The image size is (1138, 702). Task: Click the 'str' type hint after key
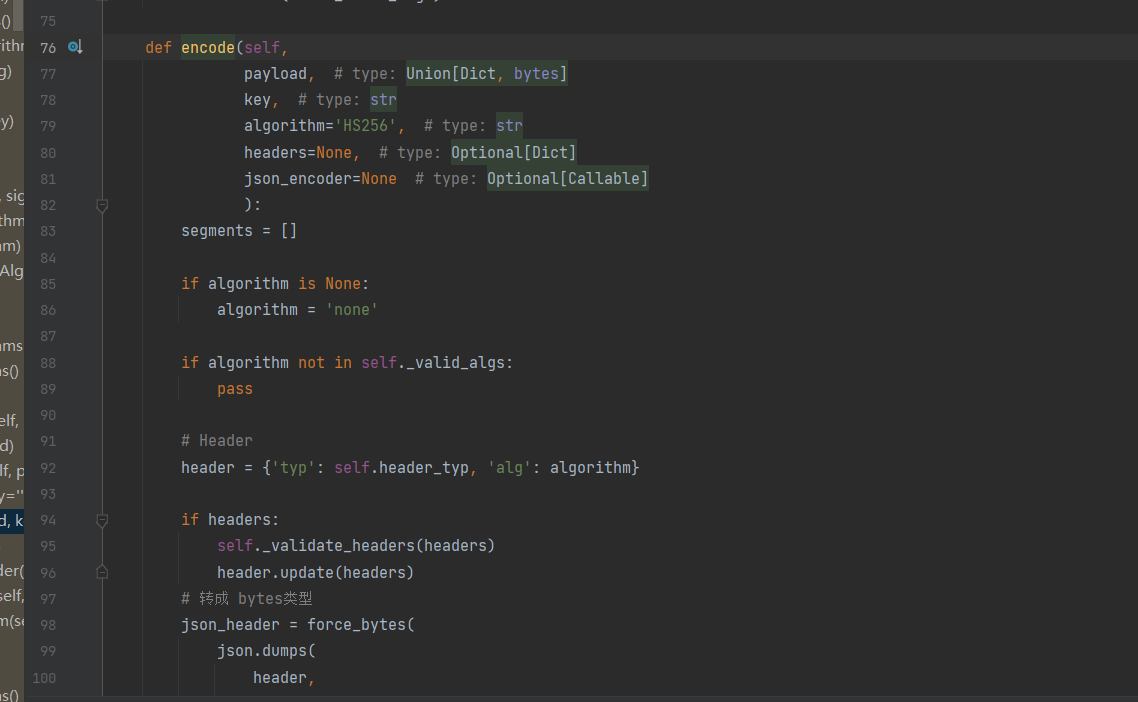383,100
